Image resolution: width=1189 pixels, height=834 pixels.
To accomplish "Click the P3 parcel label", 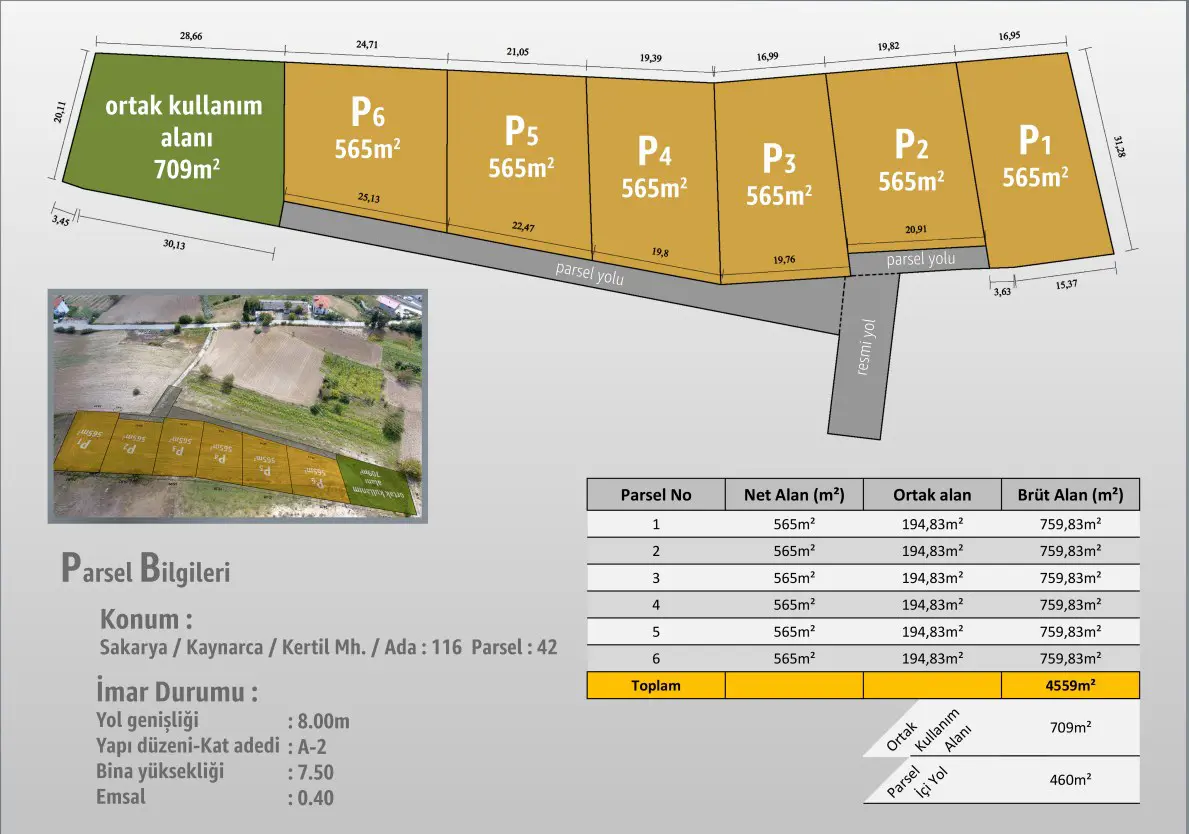I will [779, 158].
